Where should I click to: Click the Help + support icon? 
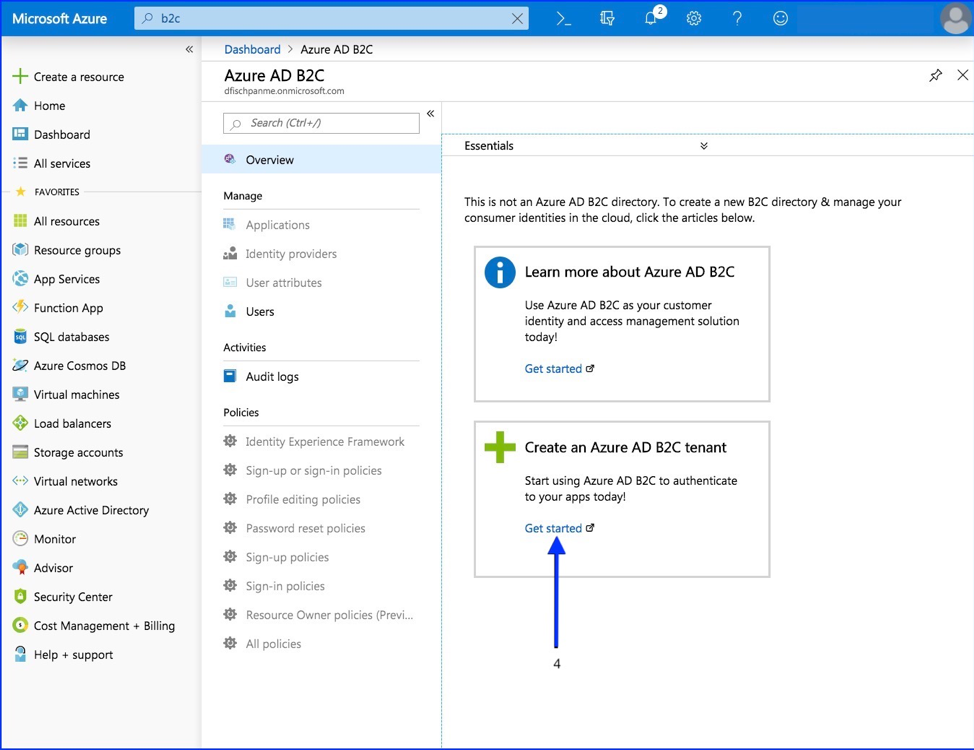pos(20,654)
